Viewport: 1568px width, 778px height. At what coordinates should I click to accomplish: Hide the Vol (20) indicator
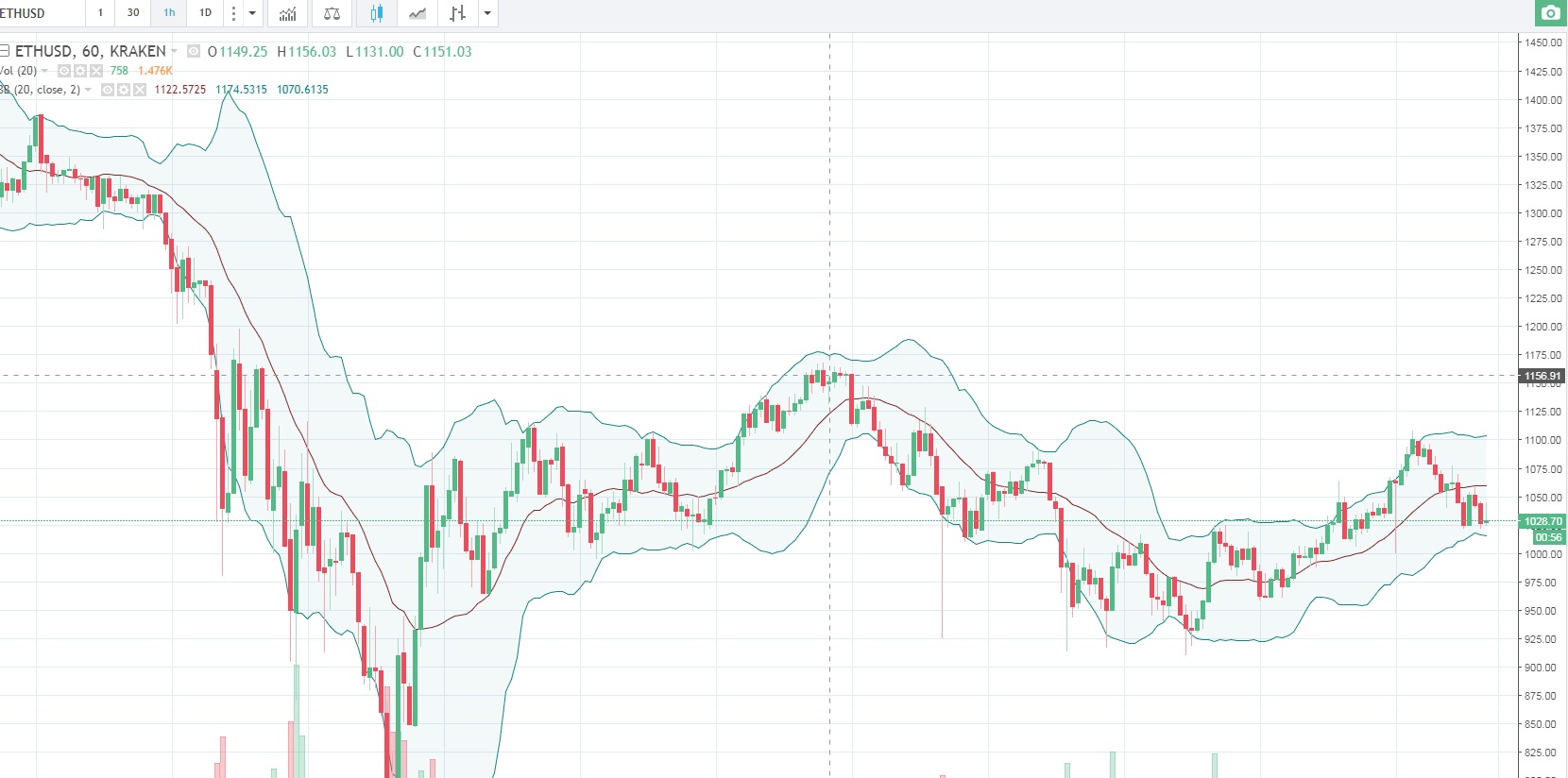(64, 71)
